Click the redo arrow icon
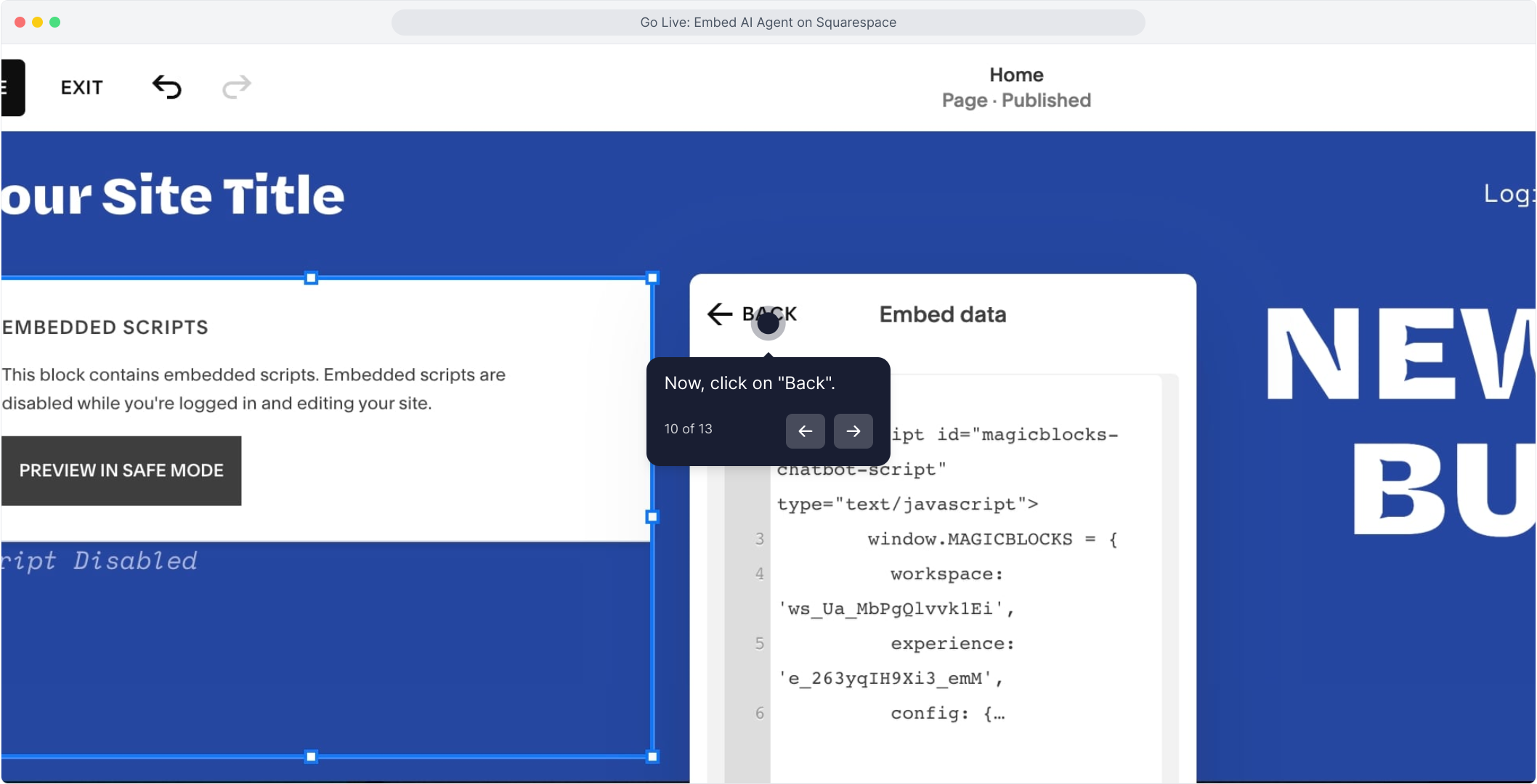 pos(236,87)
